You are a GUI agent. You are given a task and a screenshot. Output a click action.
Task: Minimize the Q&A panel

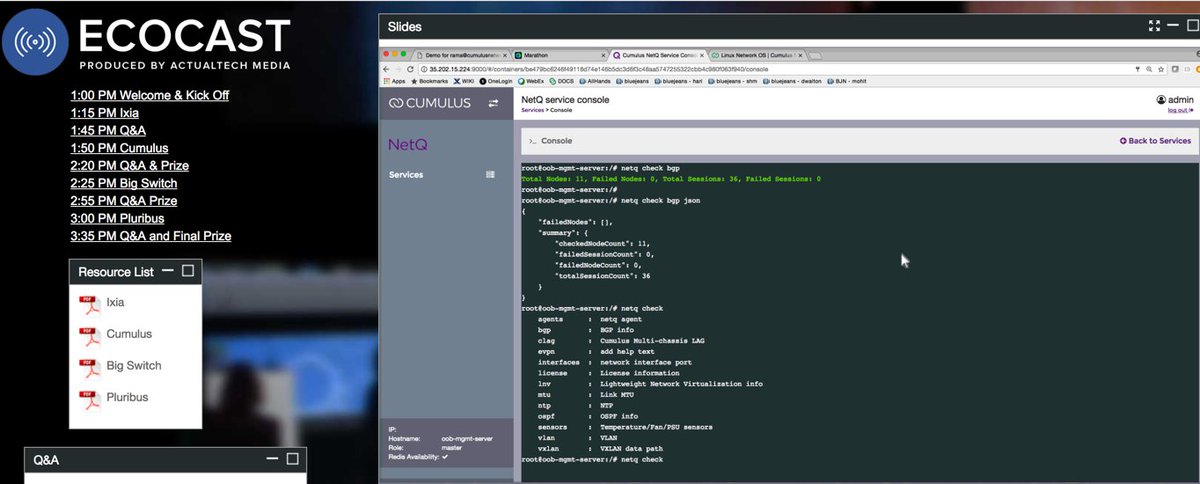[x=273, y=459]
